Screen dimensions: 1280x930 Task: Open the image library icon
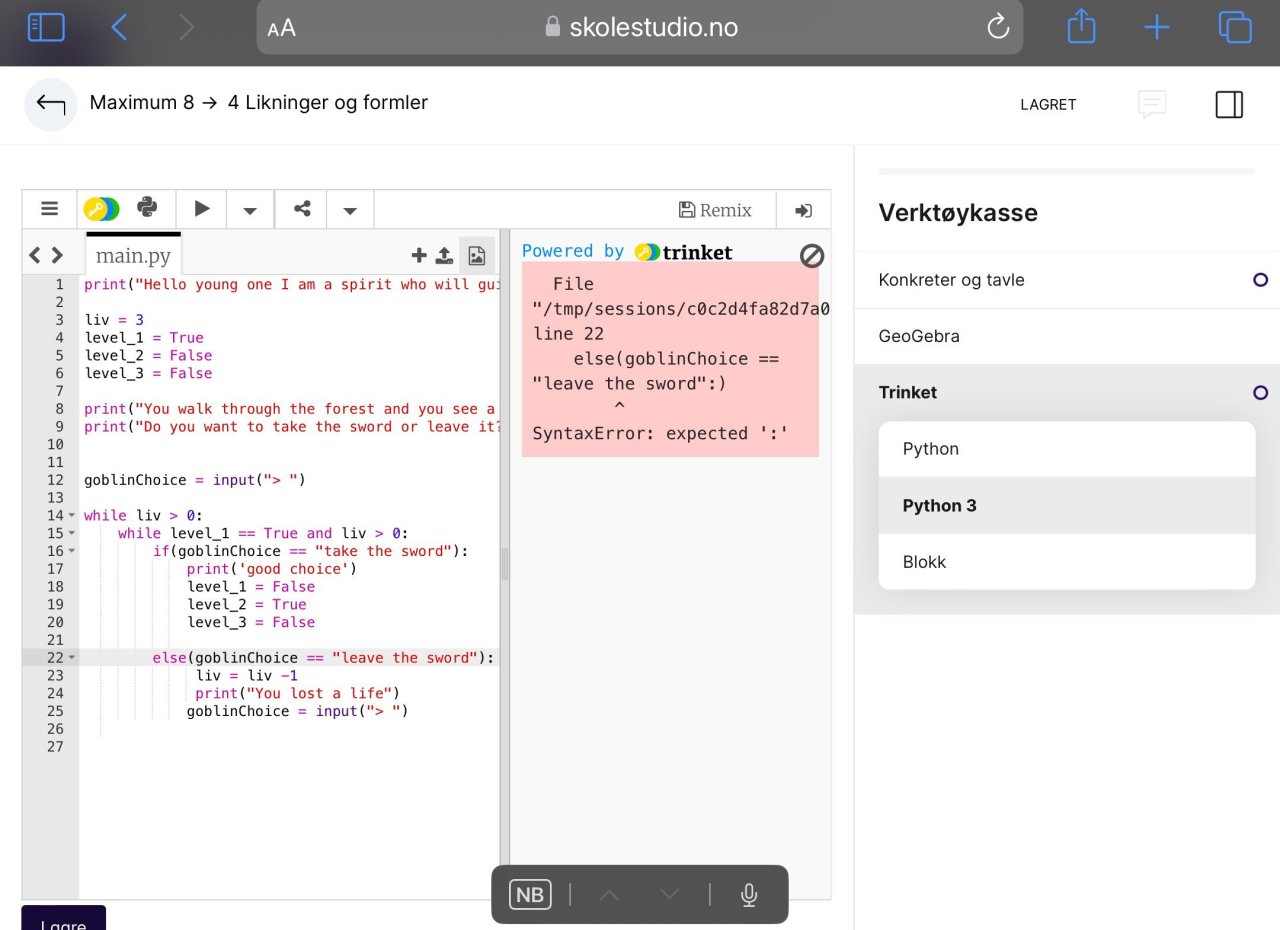(x=477, y=256)
